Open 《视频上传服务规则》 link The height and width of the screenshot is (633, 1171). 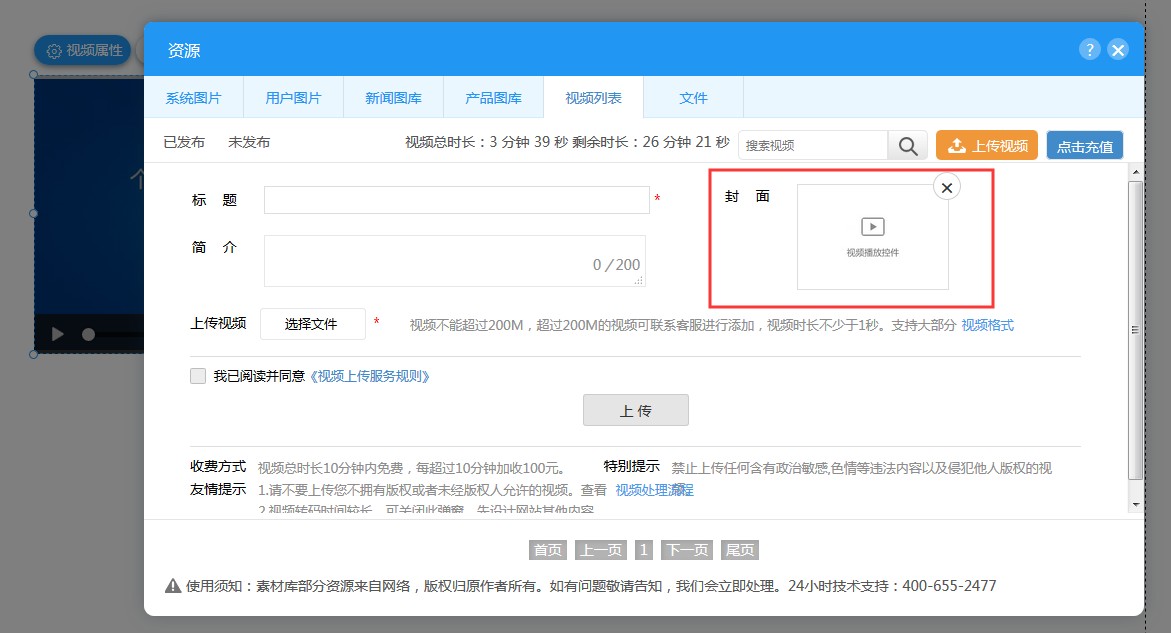[x=371, y=377]
